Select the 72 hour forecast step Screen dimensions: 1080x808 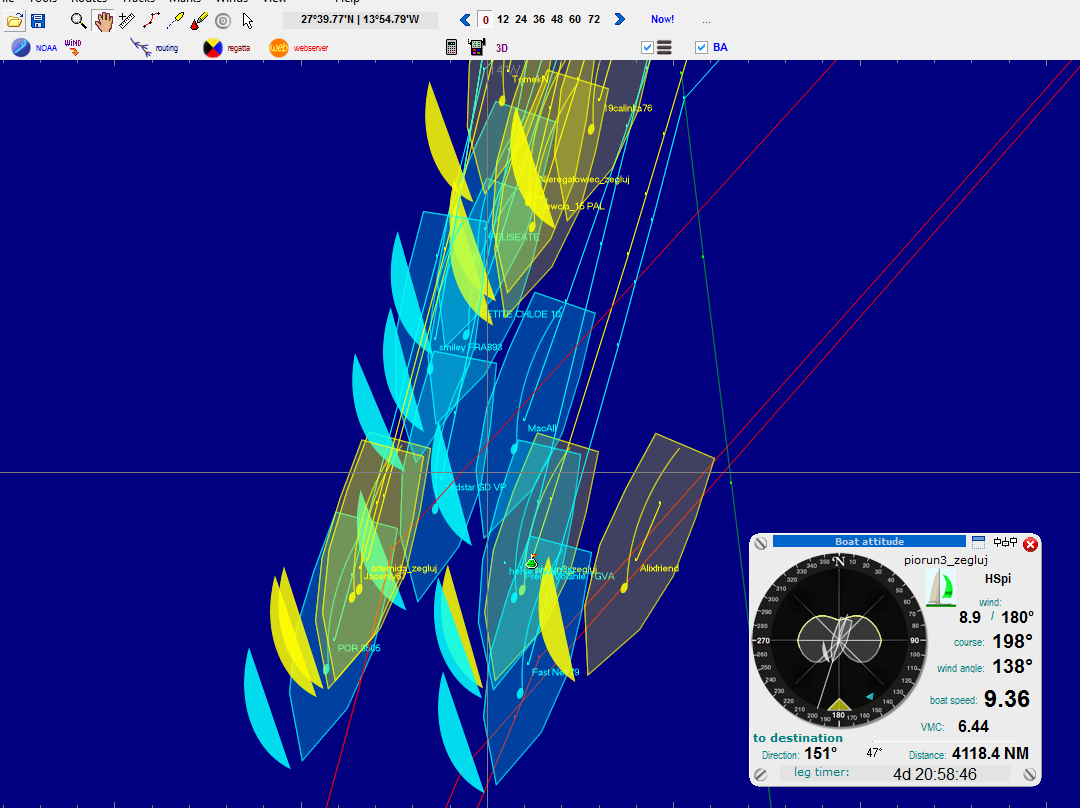click(594, 19)
